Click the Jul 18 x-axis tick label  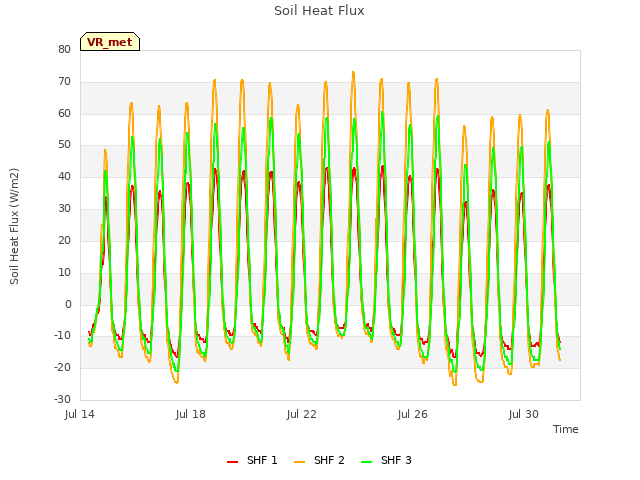coord(191,414)
